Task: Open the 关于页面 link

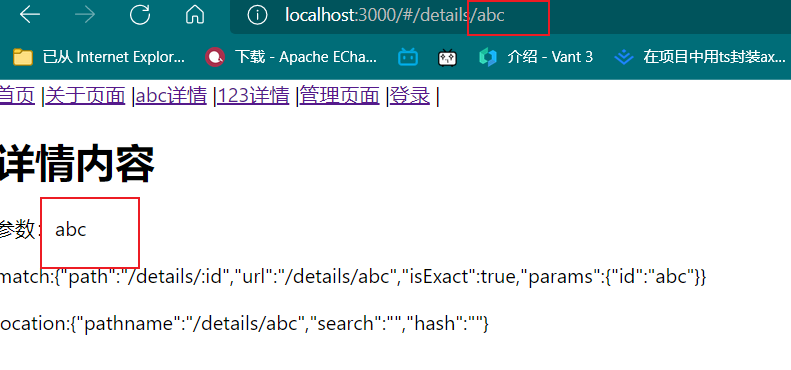Action: point(85,95)
